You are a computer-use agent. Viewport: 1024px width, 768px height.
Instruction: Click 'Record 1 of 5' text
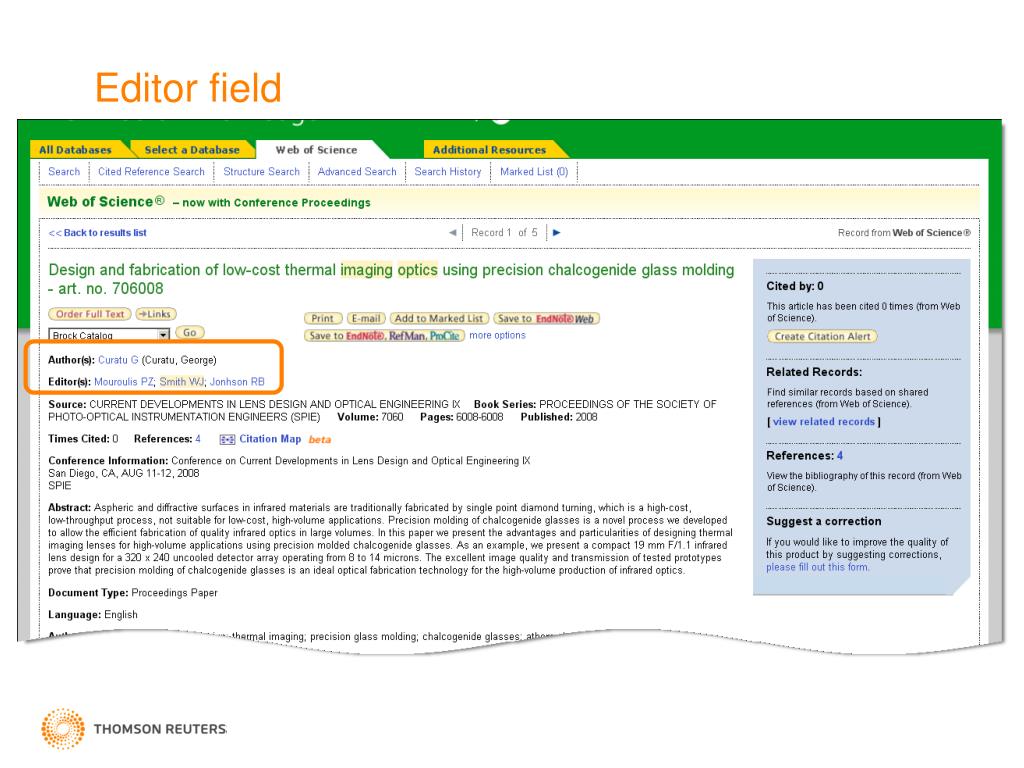tap(504, 232)
